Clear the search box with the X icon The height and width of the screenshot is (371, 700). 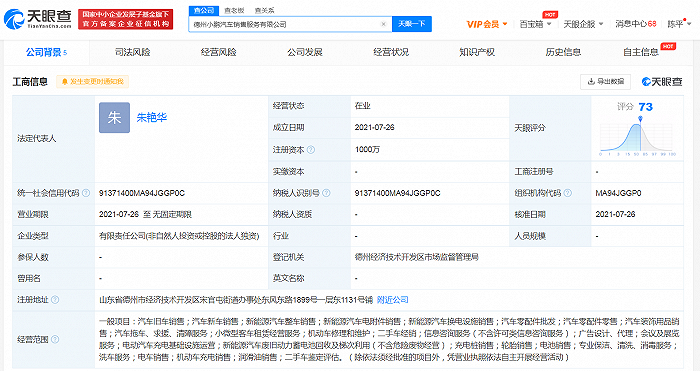383,24
